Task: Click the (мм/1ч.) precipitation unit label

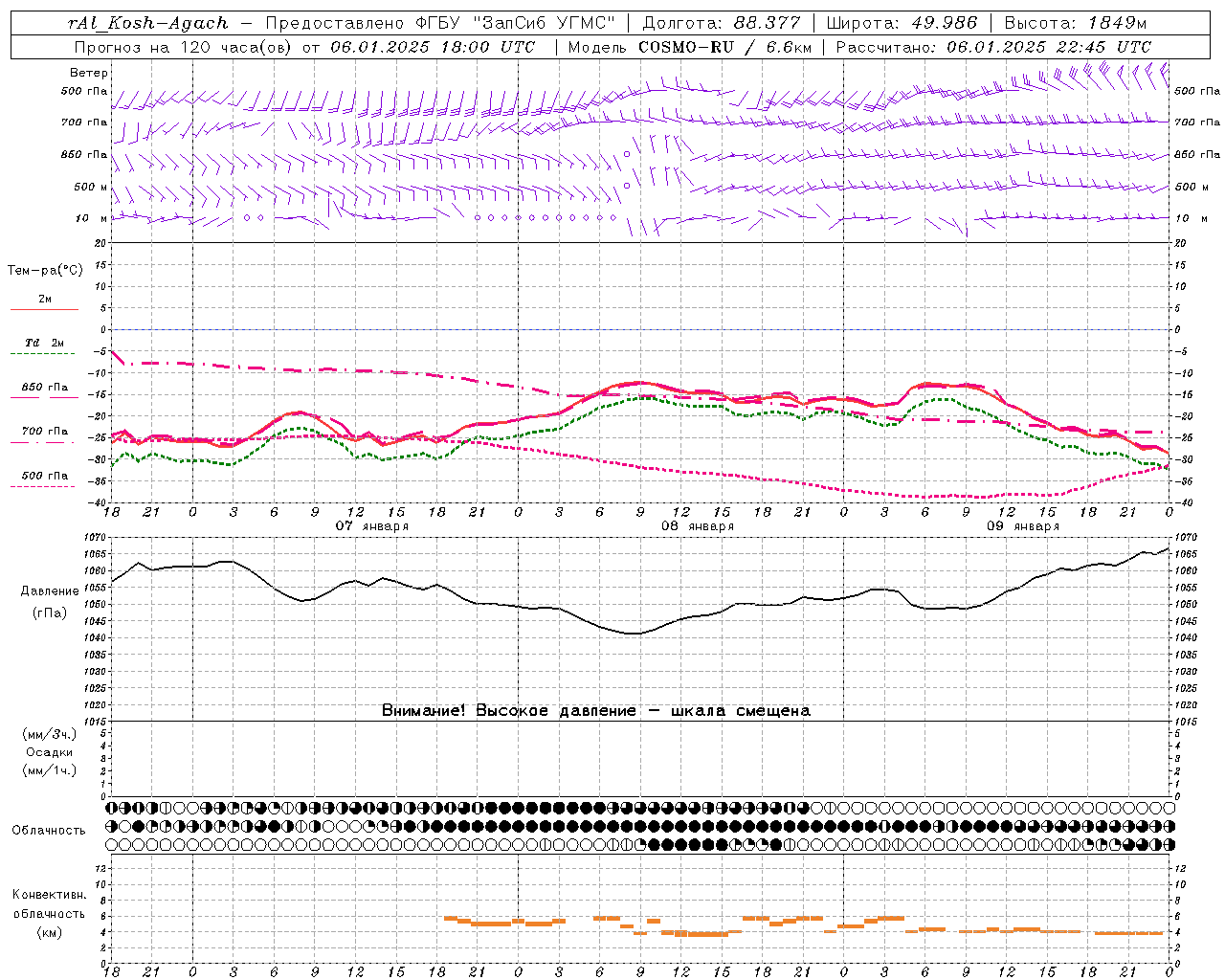Action: click(x=50, y=770)
